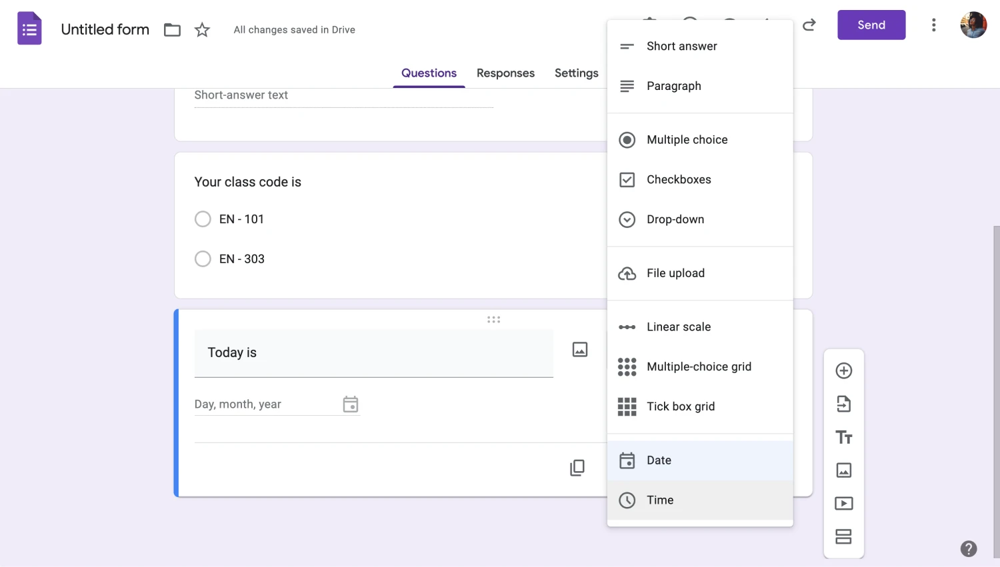
Task: Open the more options three-dot menu
Action: pos(933,25)
